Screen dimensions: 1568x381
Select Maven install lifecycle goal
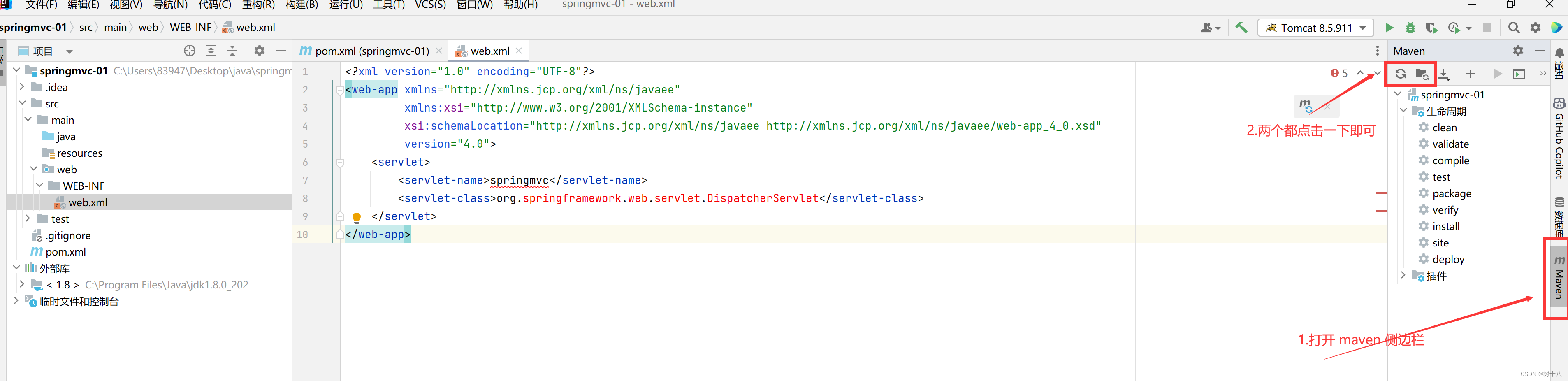click(x=1446, y=226)
